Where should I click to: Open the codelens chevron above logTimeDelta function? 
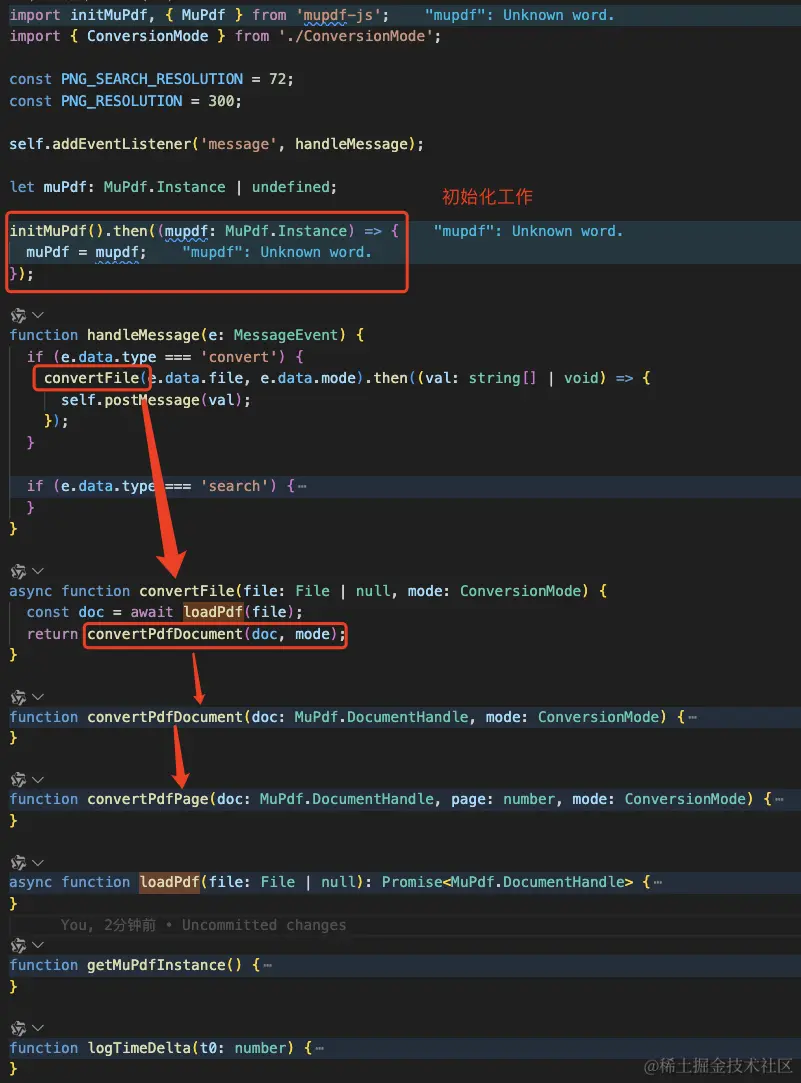pyautogui.click(x=38, y=1027)
